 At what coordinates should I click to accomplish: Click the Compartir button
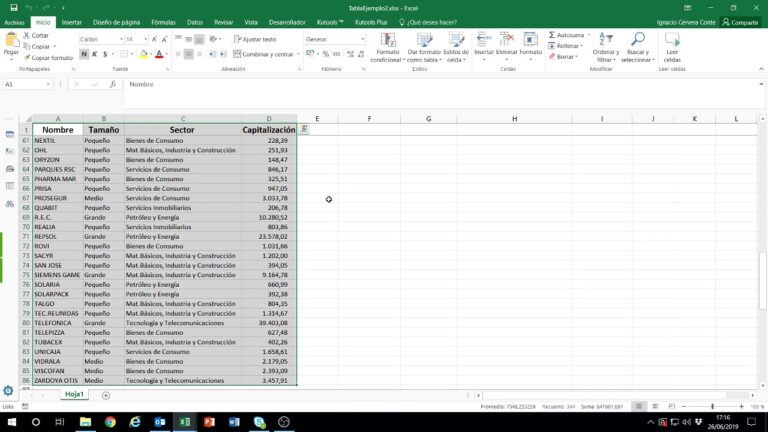click(x=740, y=21)
